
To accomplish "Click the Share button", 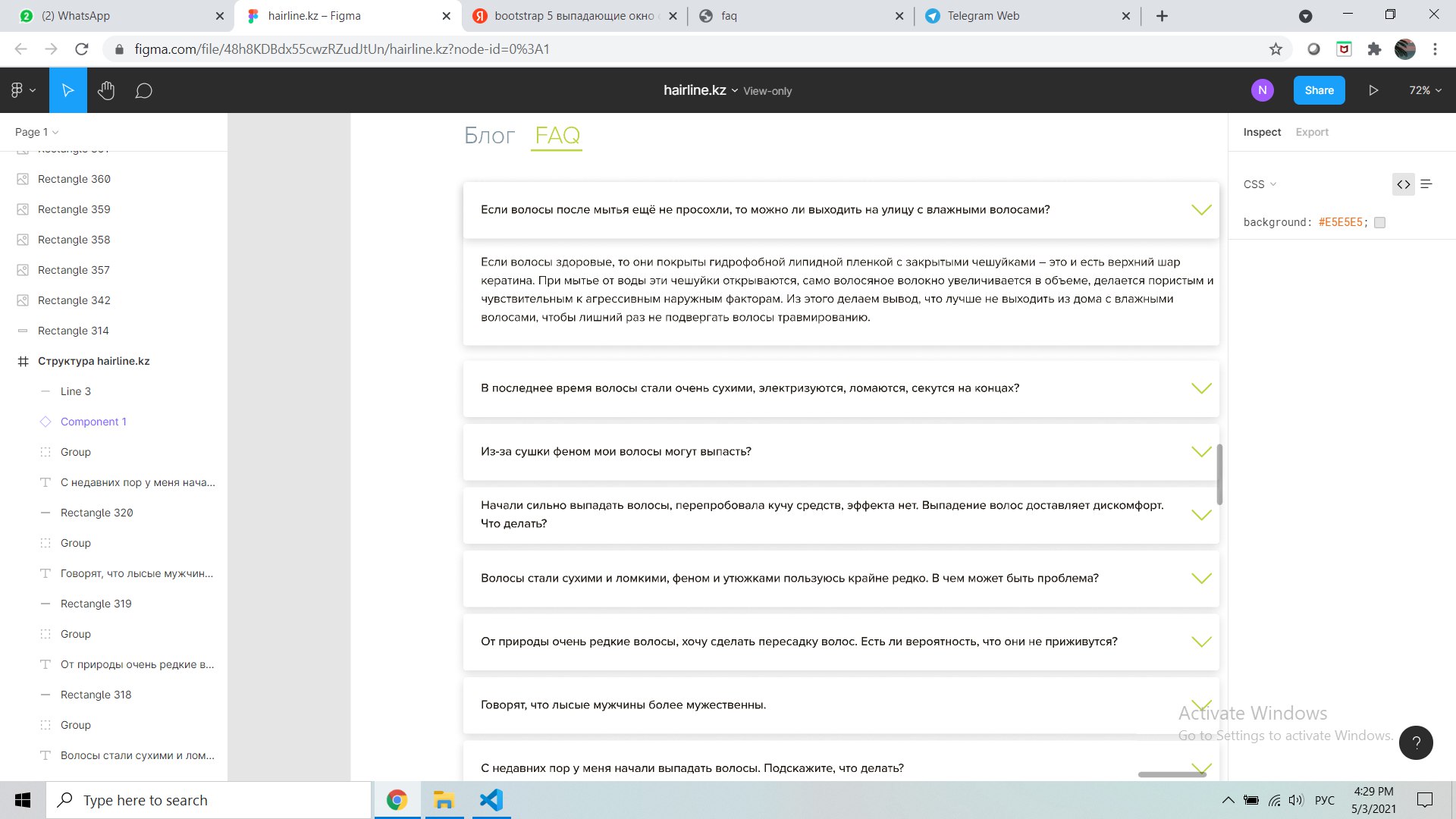I will click(x=1319, y=90).
